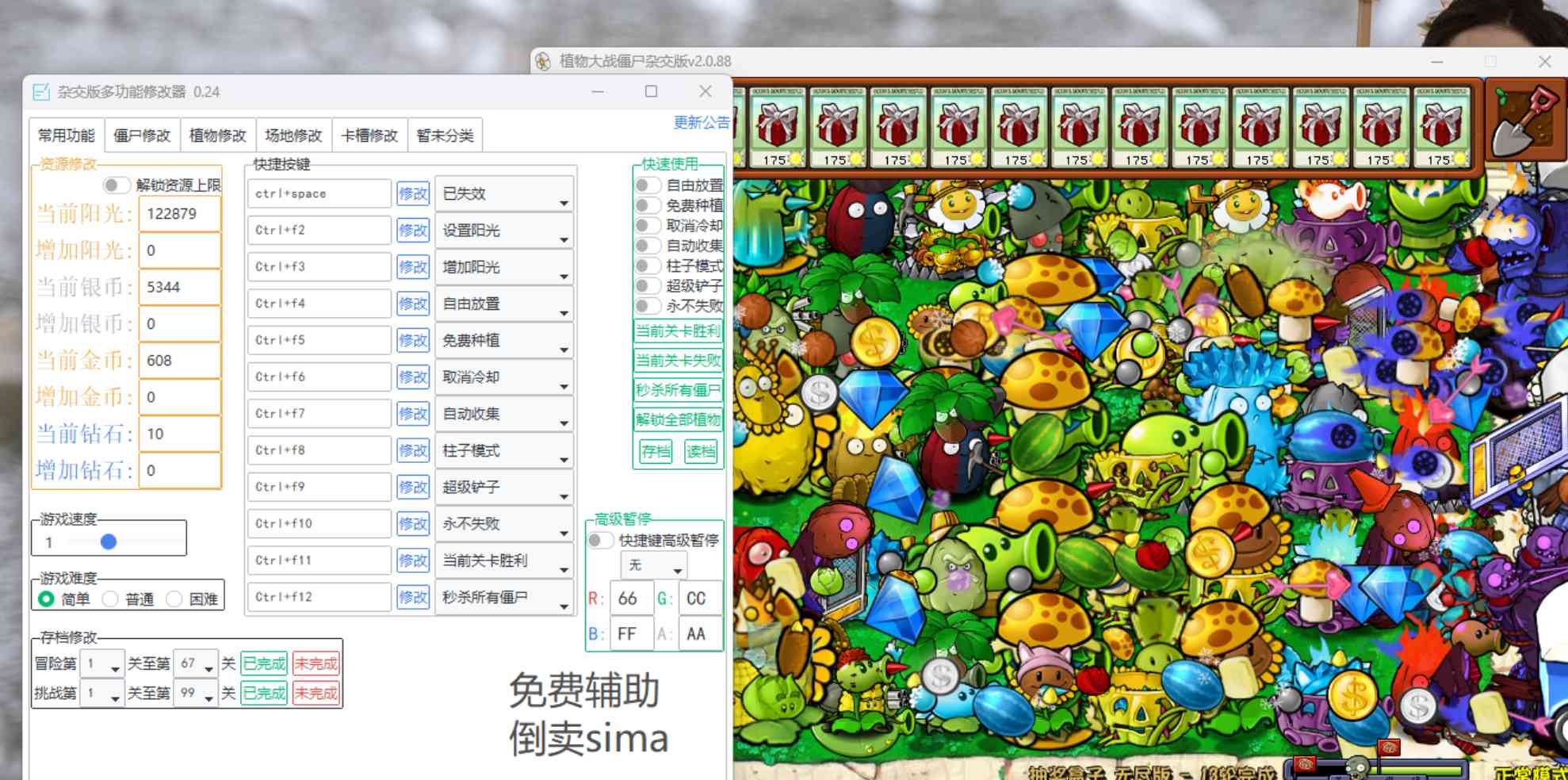Click the 当前钻石 value field
This screenshot has height=780, width=1568.
(x=180, y=434)
